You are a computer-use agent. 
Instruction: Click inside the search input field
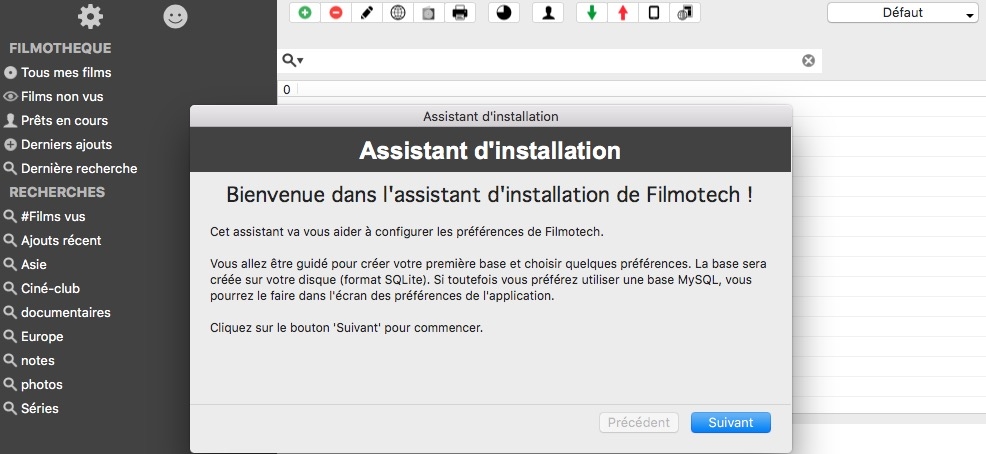(x=550, y=61)
